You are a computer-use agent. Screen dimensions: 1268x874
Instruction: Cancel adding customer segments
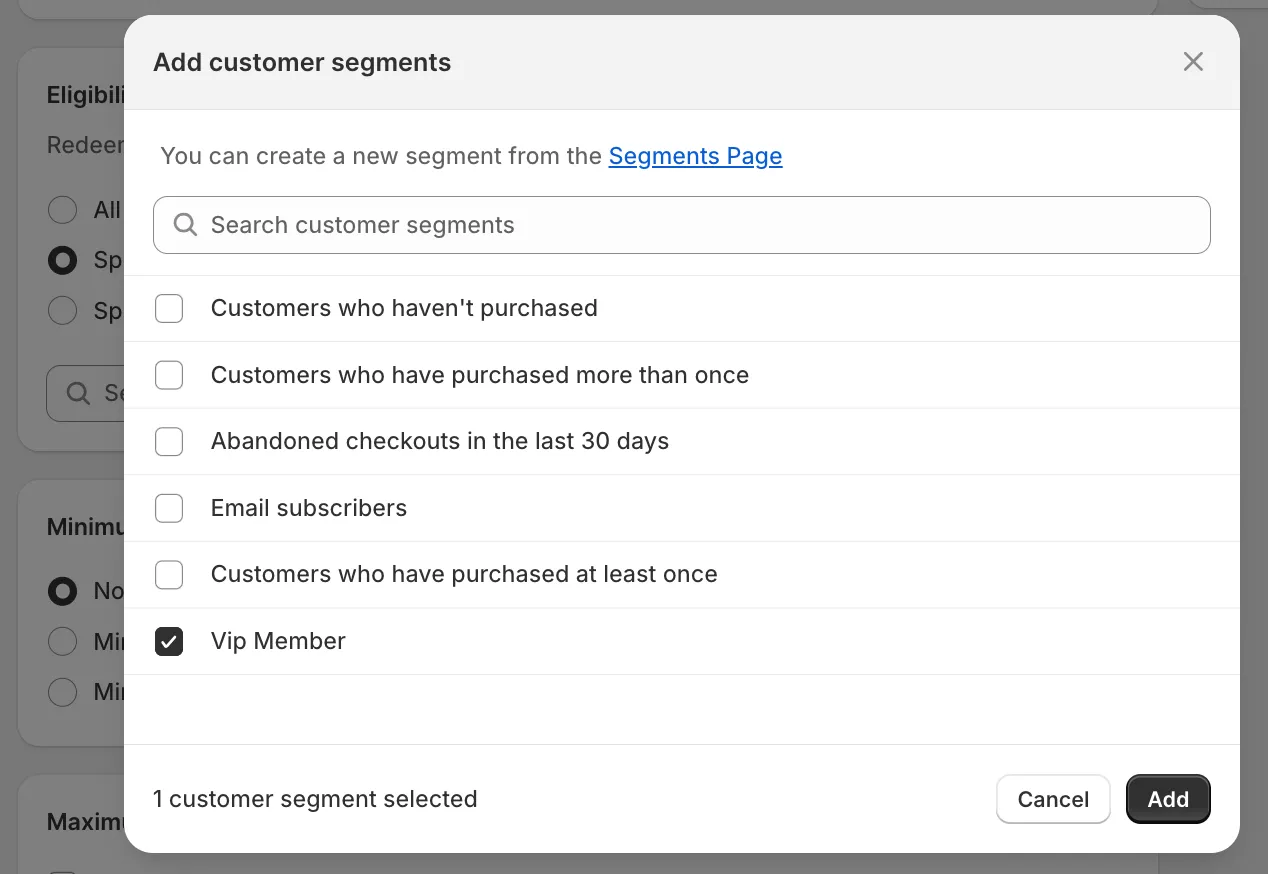click(x=1052, y=799)
